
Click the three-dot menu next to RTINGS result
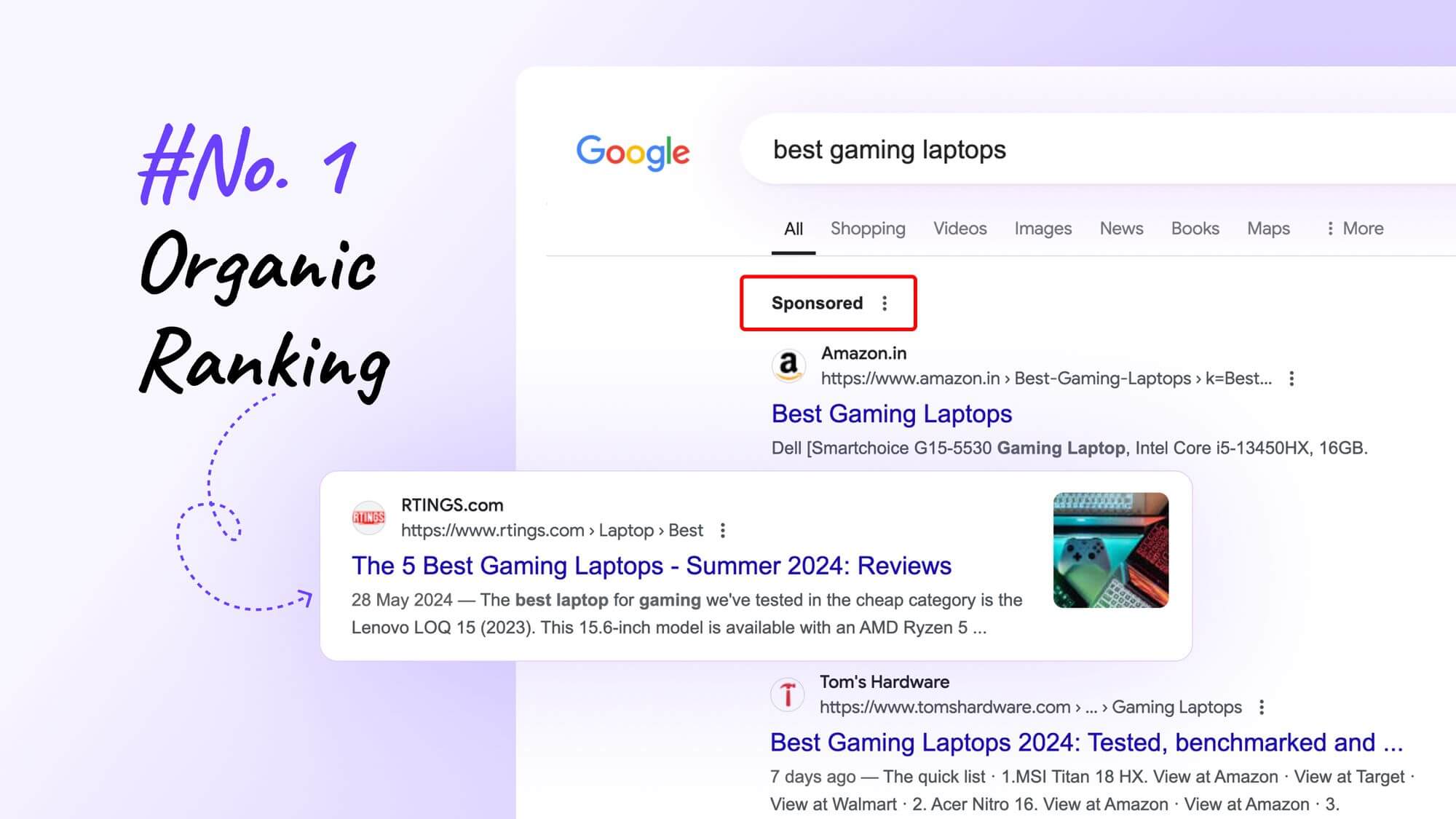click(x=723, y=530)
